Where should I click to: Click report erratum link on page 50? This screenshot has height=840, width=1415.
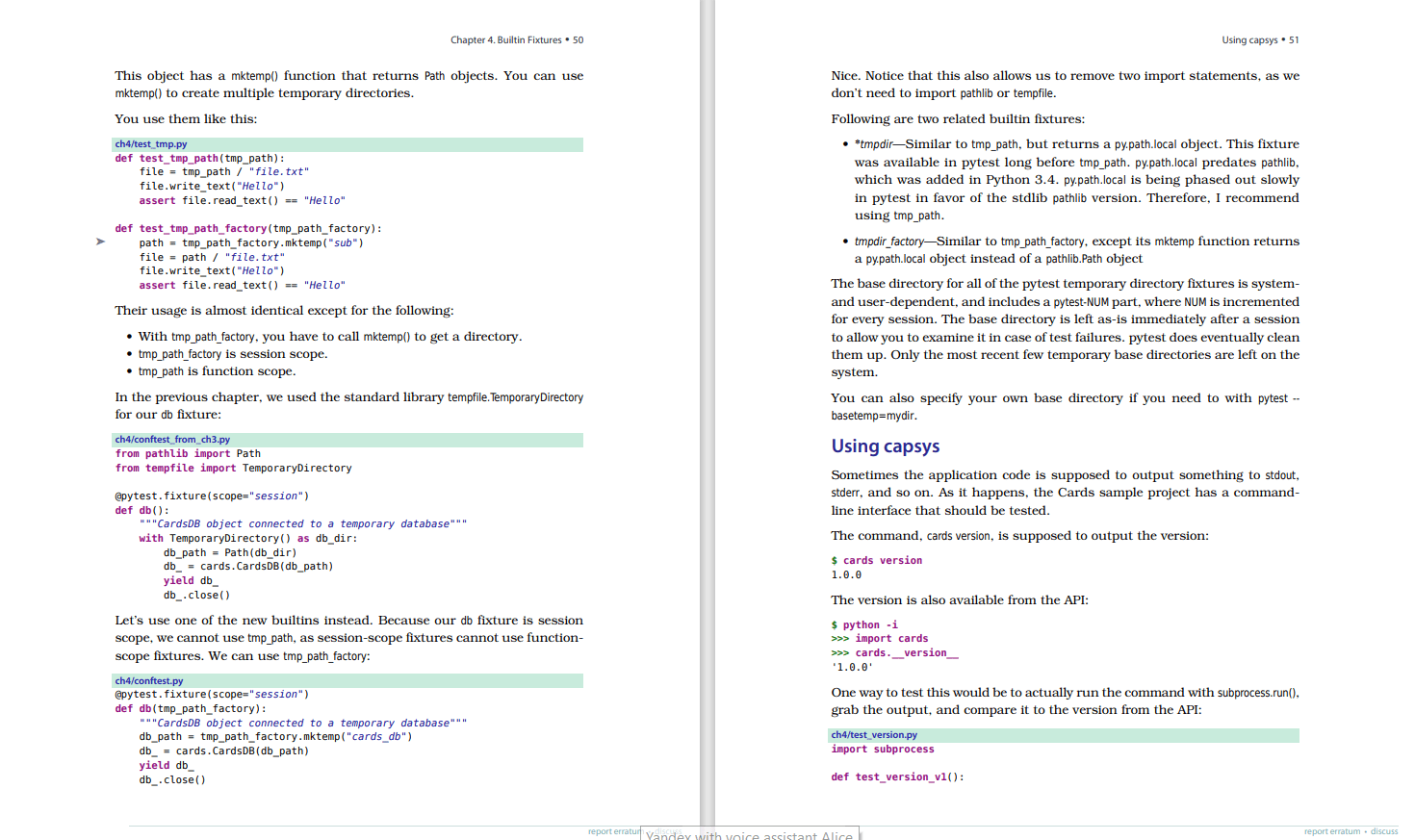(614, 831)
